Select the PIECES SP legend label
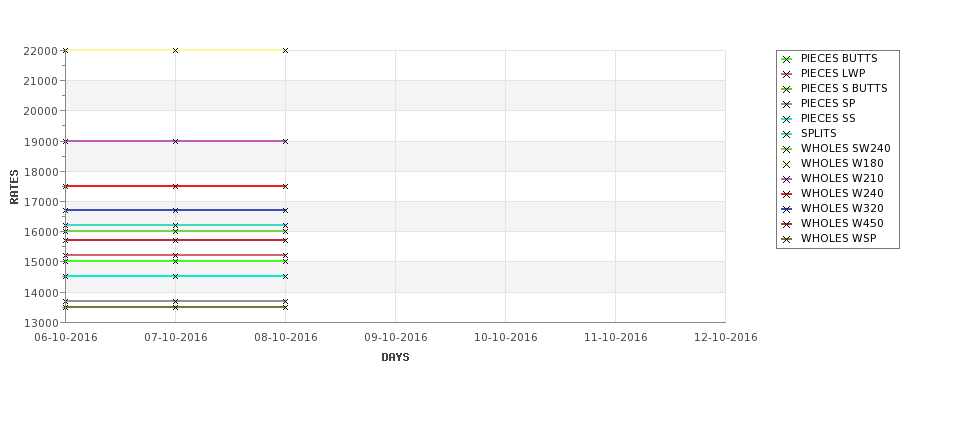Image resolution: width=975 pixels, height=429 pixels. pos(828,104)
